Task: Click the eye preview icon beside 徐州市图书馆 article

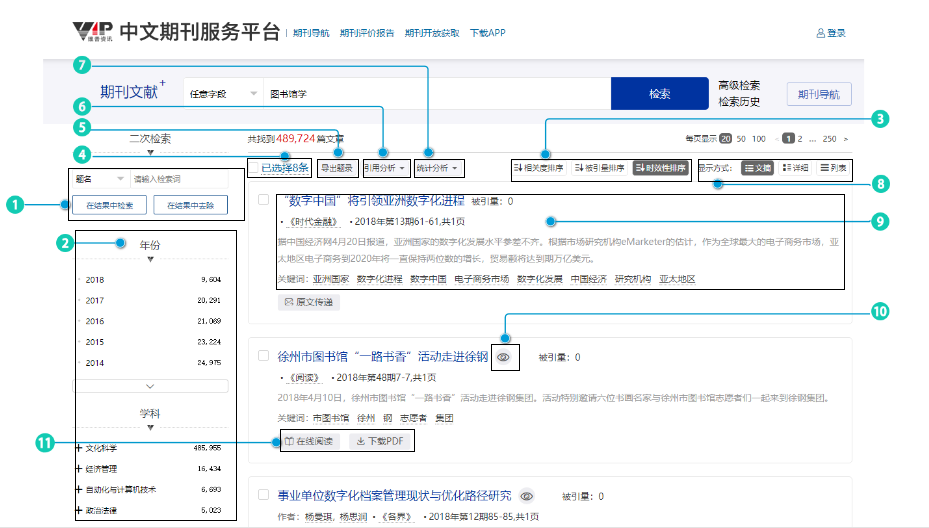Action: [x=505, y=356]
